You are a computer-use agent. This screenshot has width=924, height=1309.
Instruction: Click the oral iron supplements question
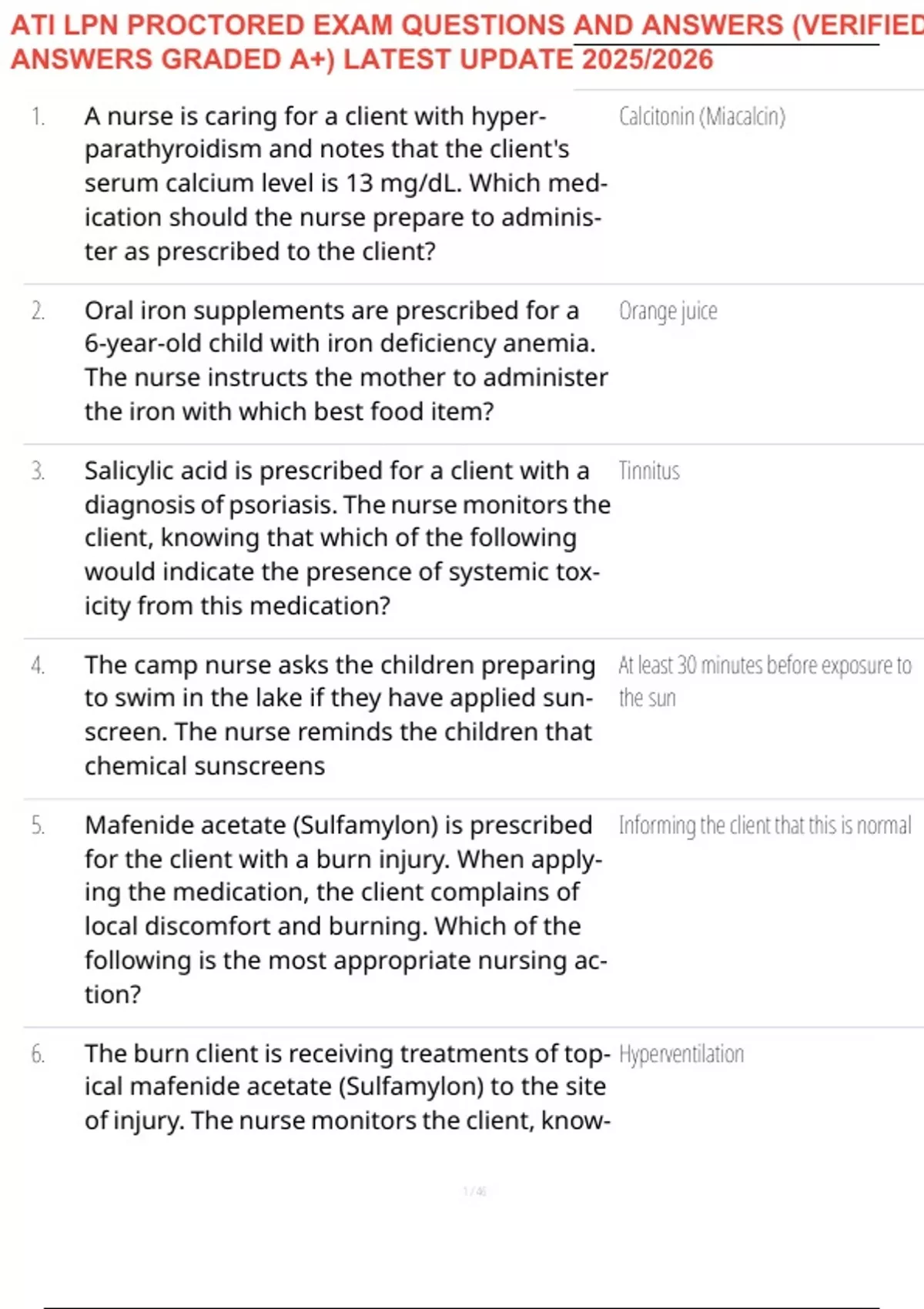(x=346, y=360)
